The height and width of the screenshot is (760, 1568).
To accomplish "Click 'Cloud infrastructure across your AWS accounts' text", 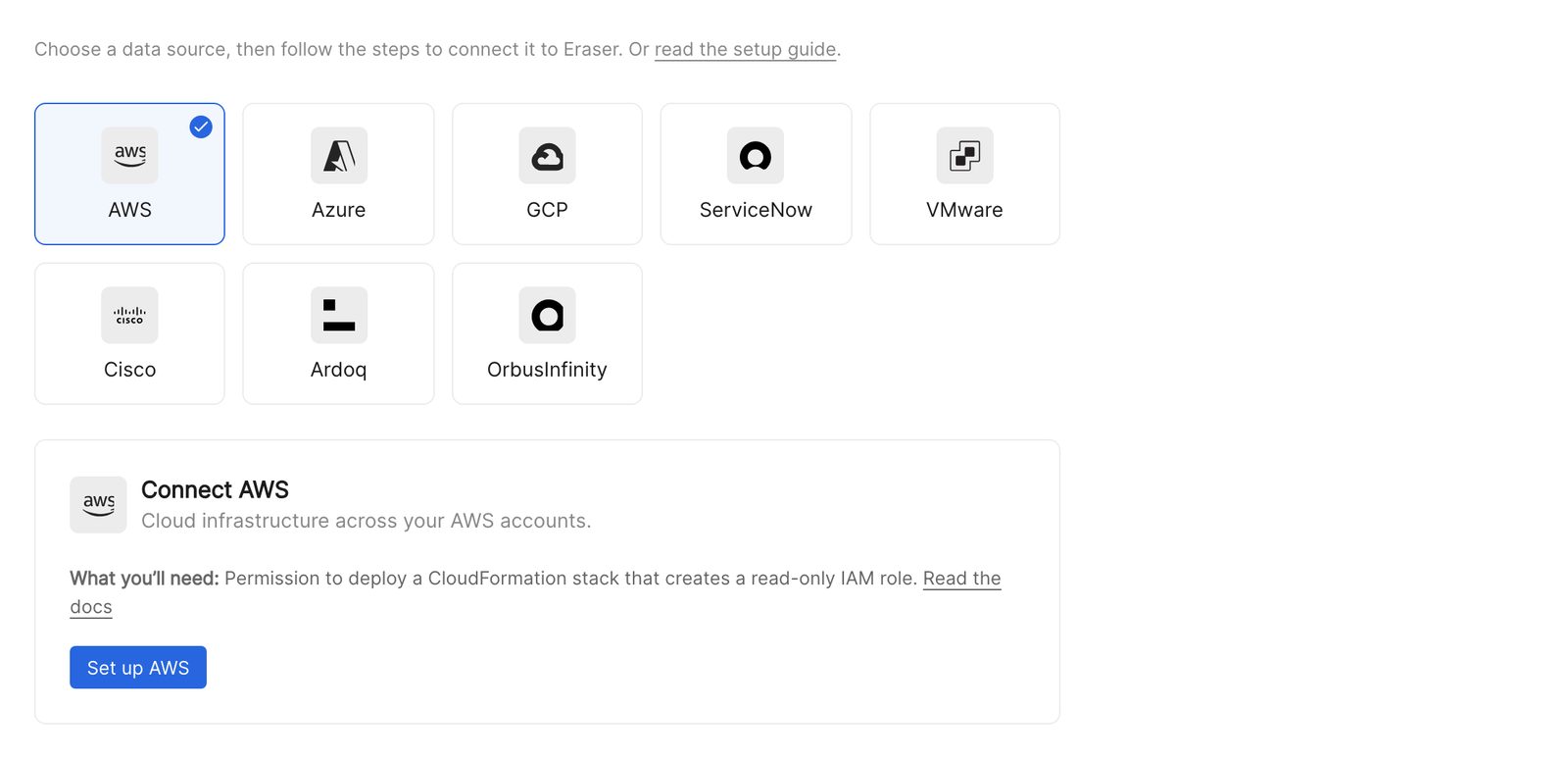I will click(366, 521).
